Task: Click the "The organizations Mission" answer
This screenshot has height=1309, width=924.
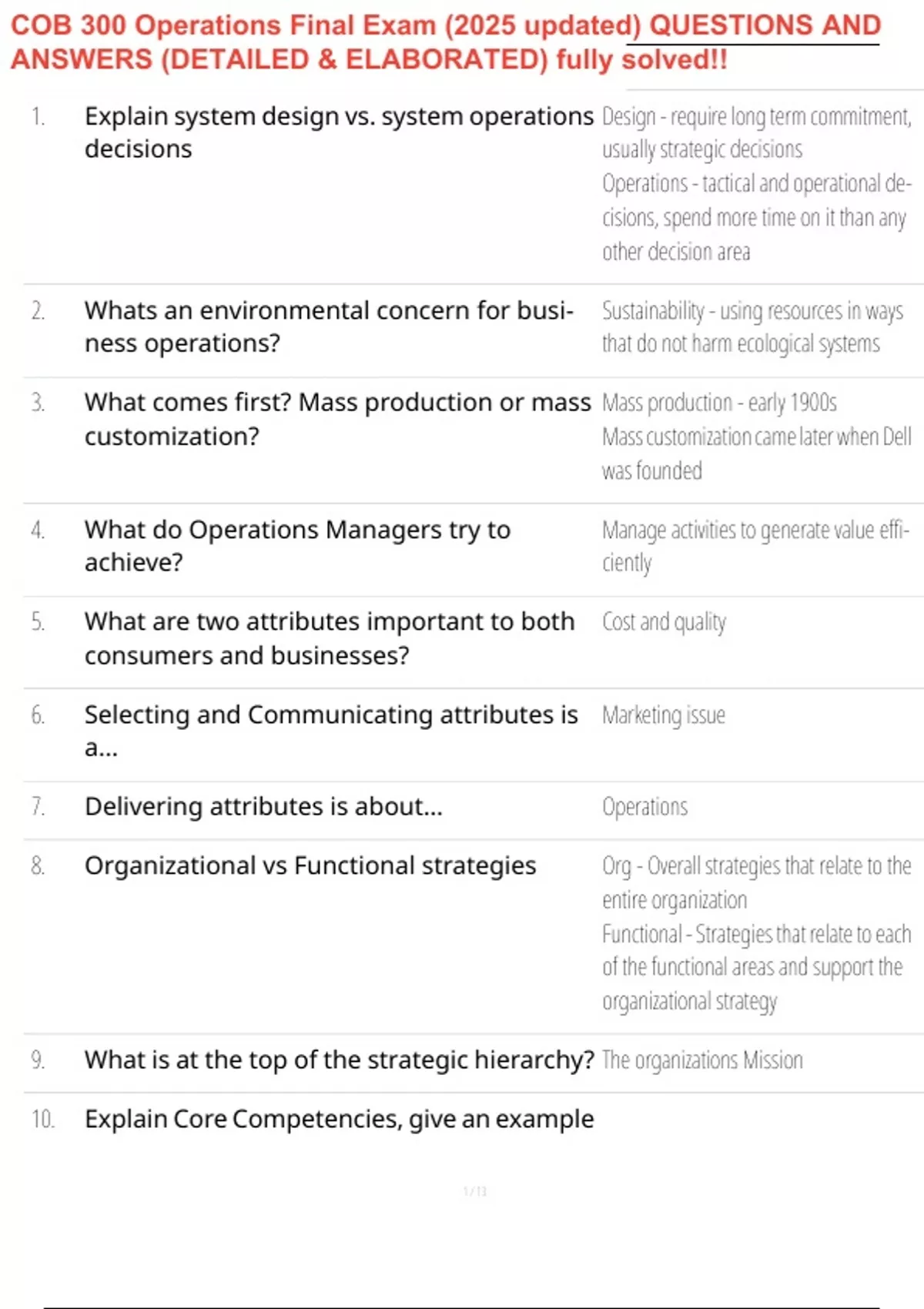Action: tap(702, 1060)
